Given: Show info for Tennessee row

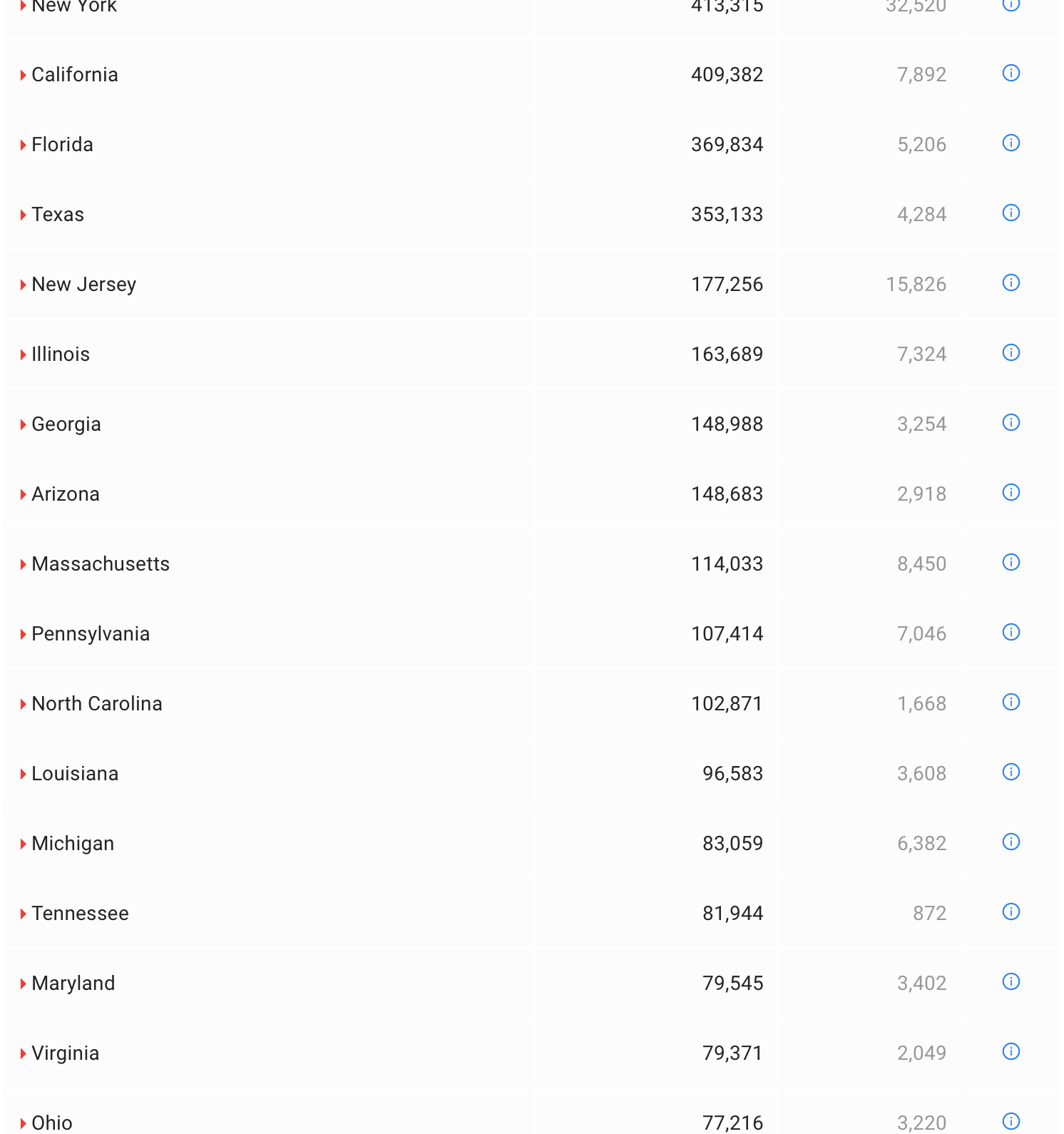Looking at the screenshot, I should pos(1011,912).
